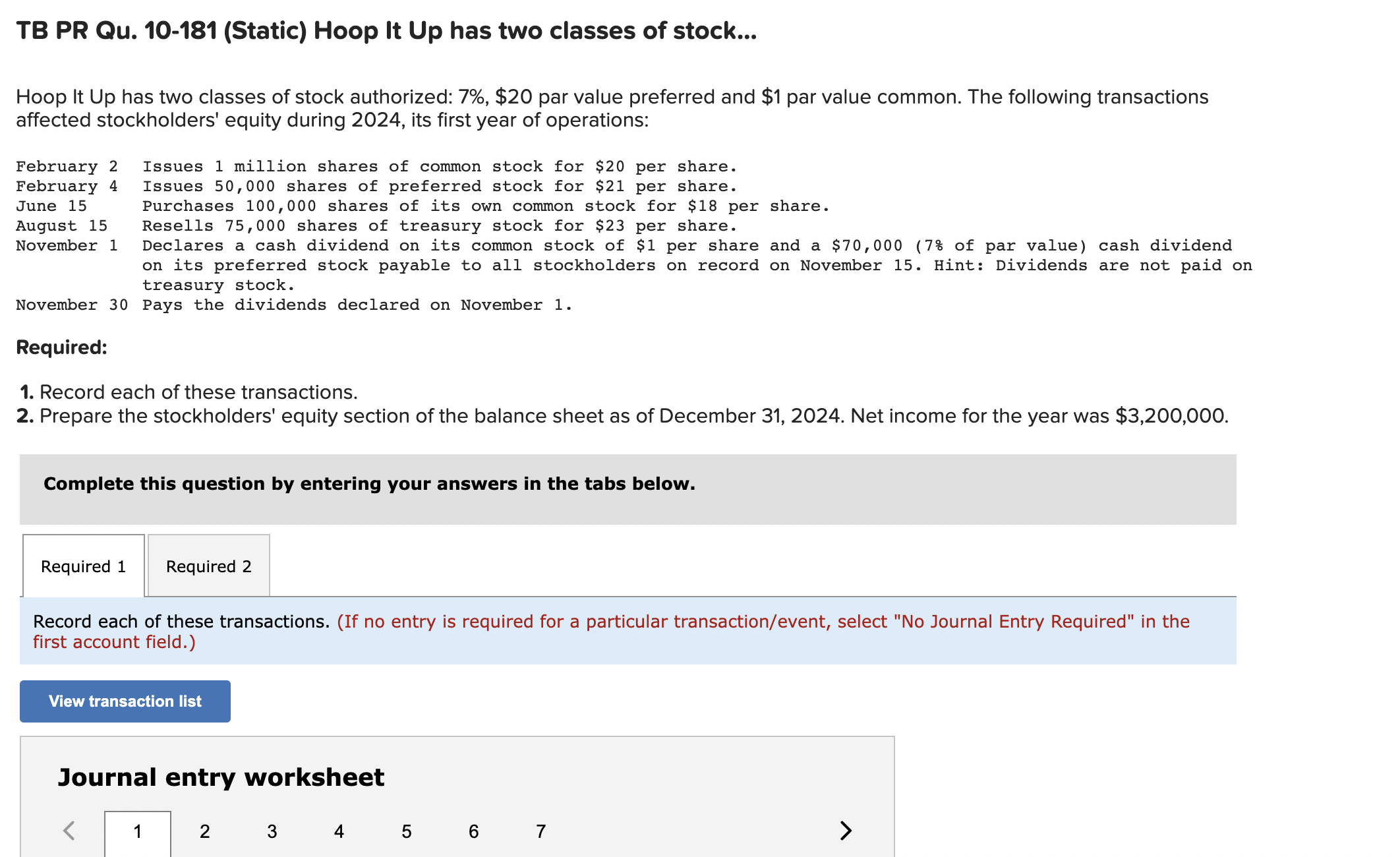
Task: Open the View transaction list
Action: (124, 701)
